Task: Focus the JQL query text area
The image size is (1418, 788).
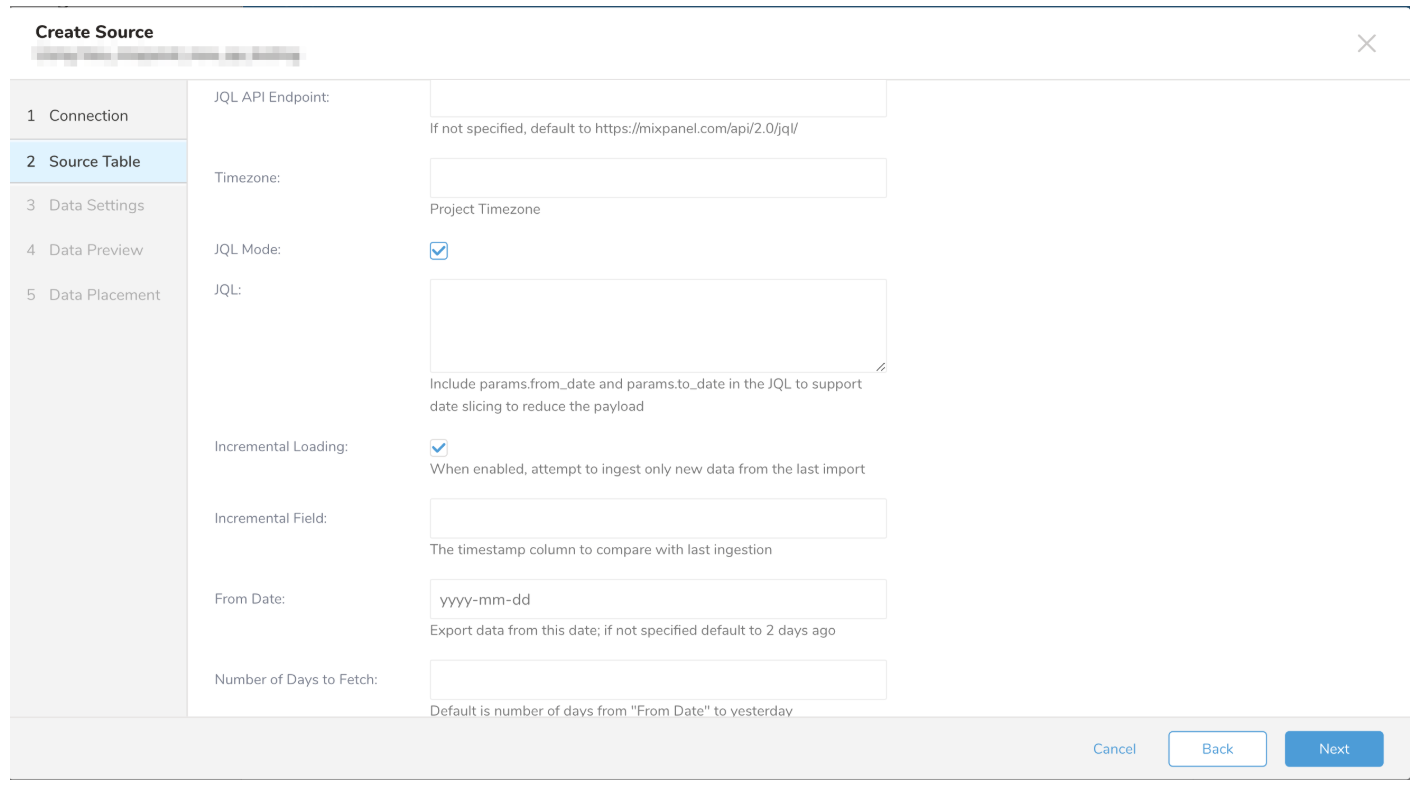Action: [x=657, y=325]
